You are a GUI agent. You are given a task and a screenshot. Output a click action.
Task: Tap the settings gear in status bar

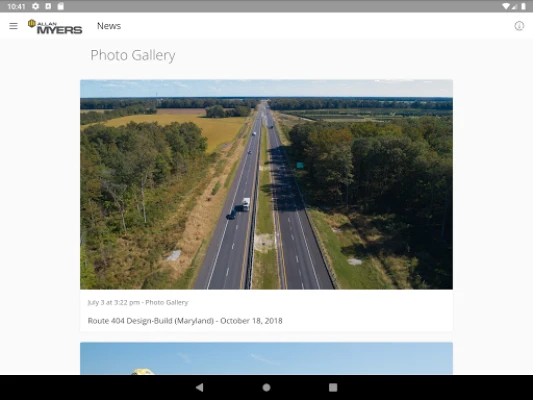(x=36, y=6)
